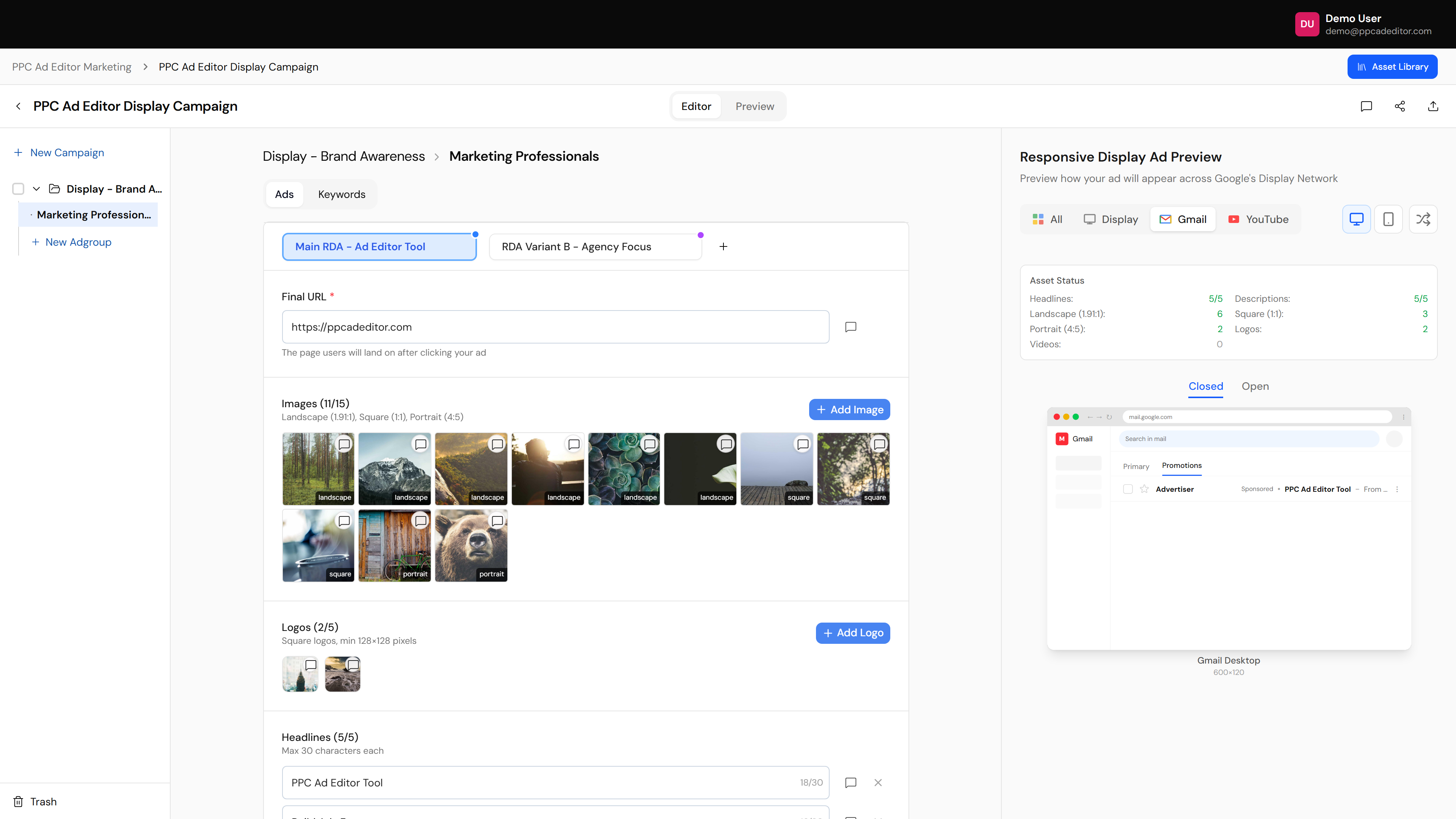Open comment icon next to Final URL
The image size is (1456, 819).
point(850,327)
